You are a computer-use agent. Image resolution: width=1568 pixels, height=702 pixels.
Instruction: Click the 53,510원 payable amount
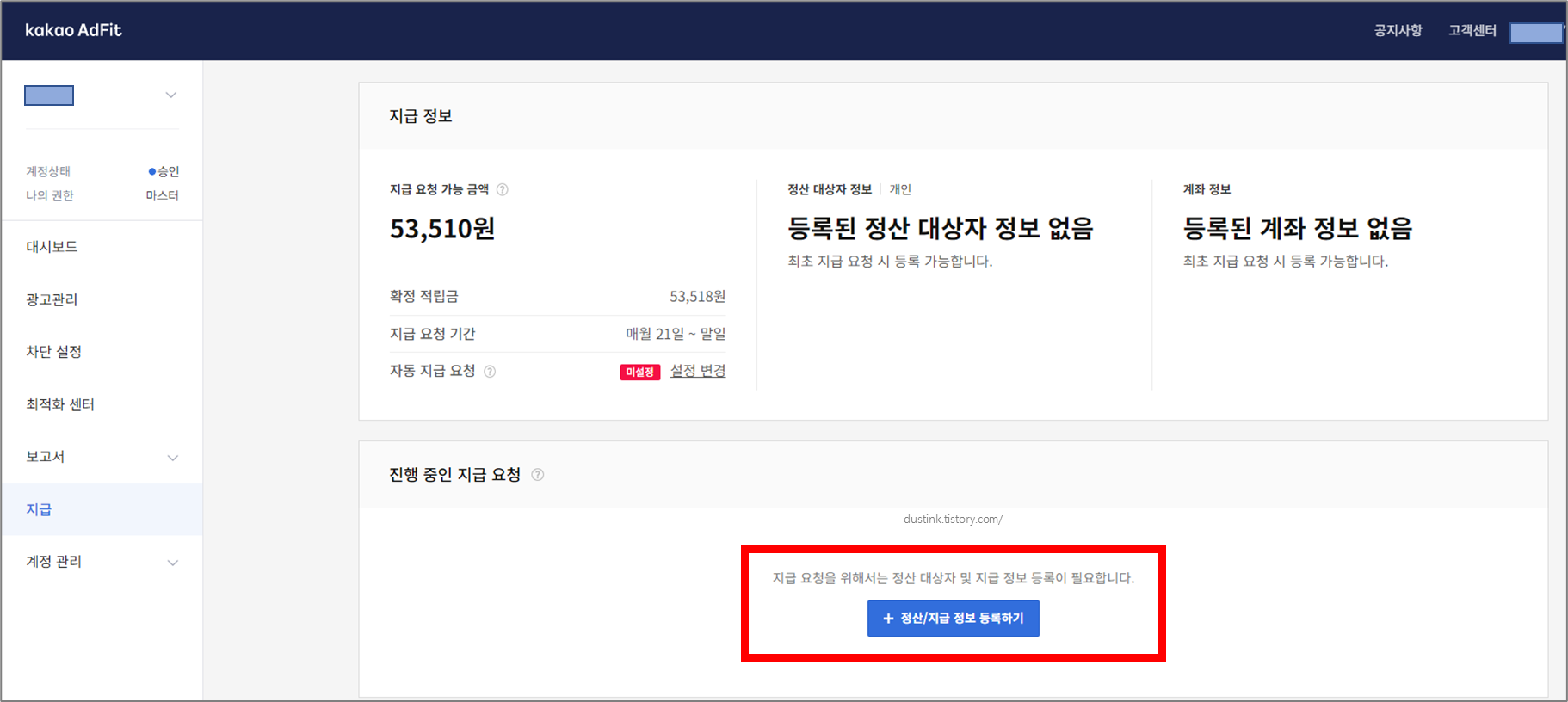tap(442, 229)
